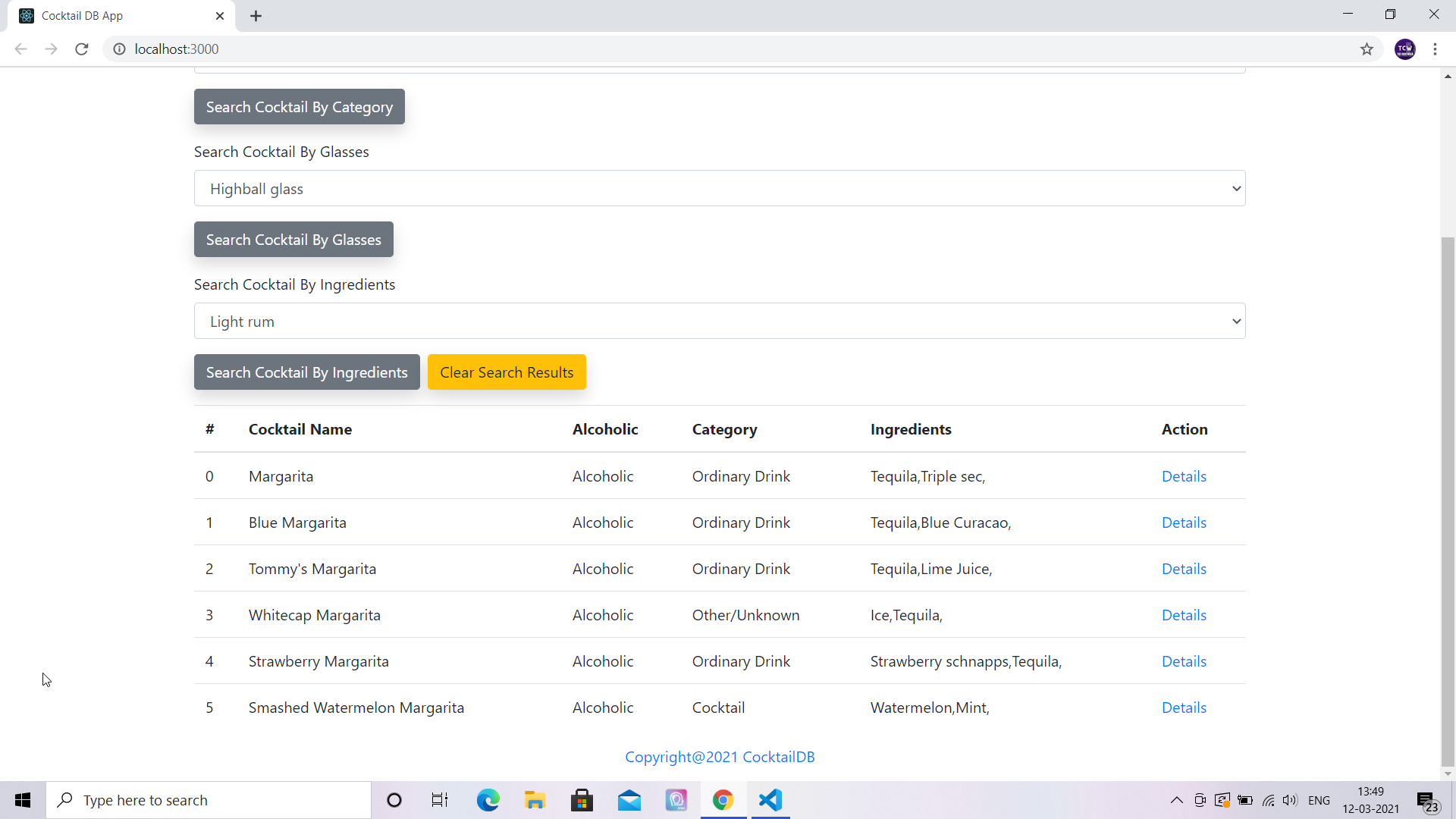This screenshot has height=819, width=1456.
Task: Open Details for Smashed Watermelon Margarita
Action: pos(1184,708)
